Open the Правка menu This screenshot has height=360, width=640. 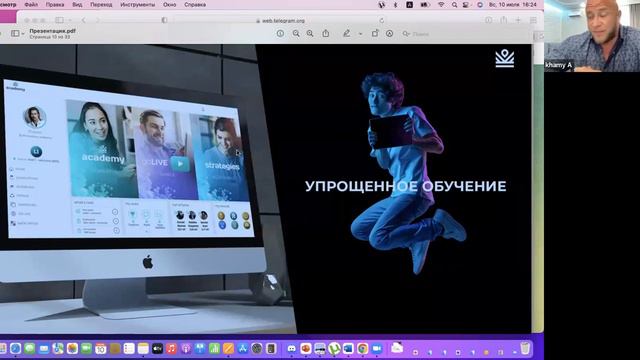click(55, 5)
